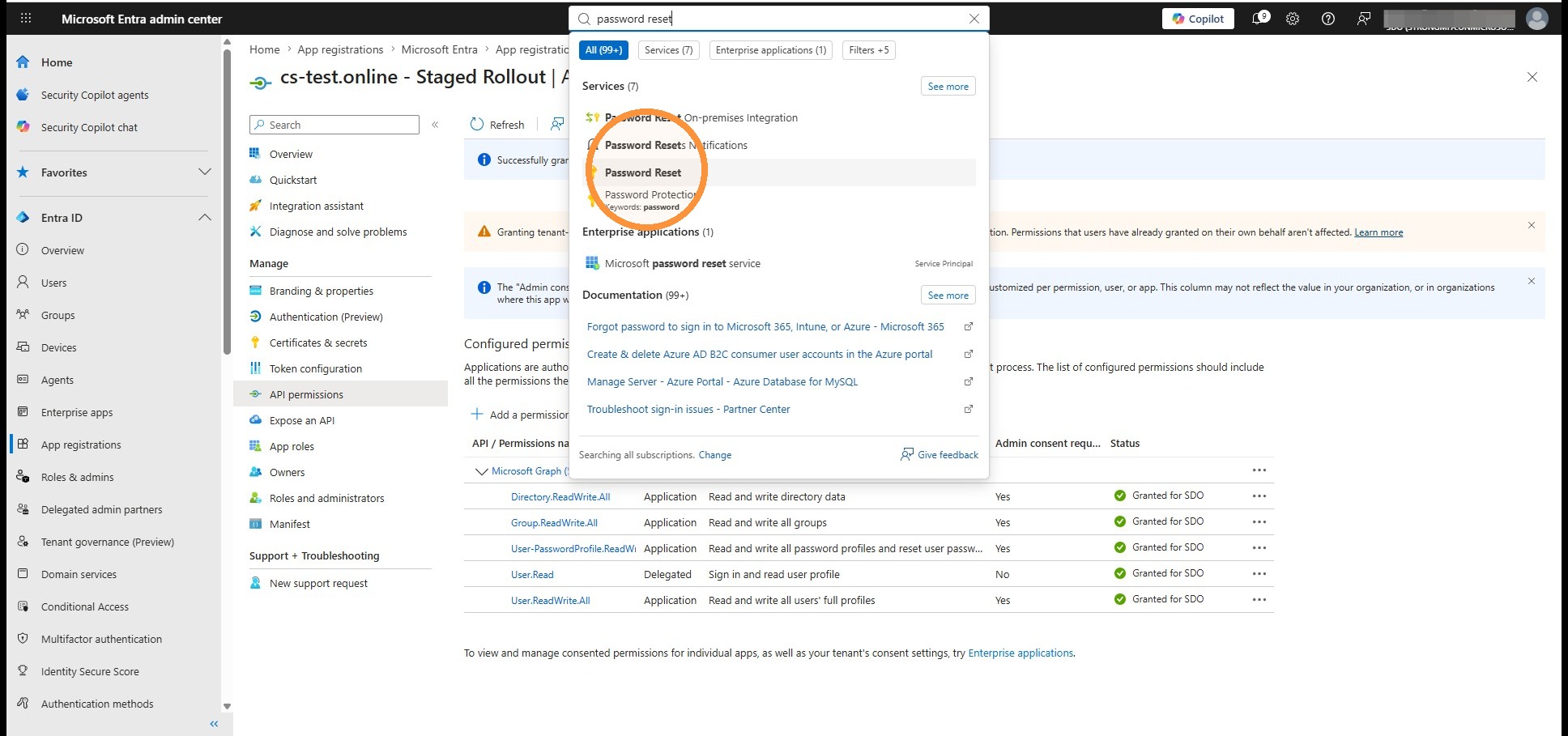Open the feedback icon in top bar
The width and height of the screenshot is (1568, 736).
1364,19
